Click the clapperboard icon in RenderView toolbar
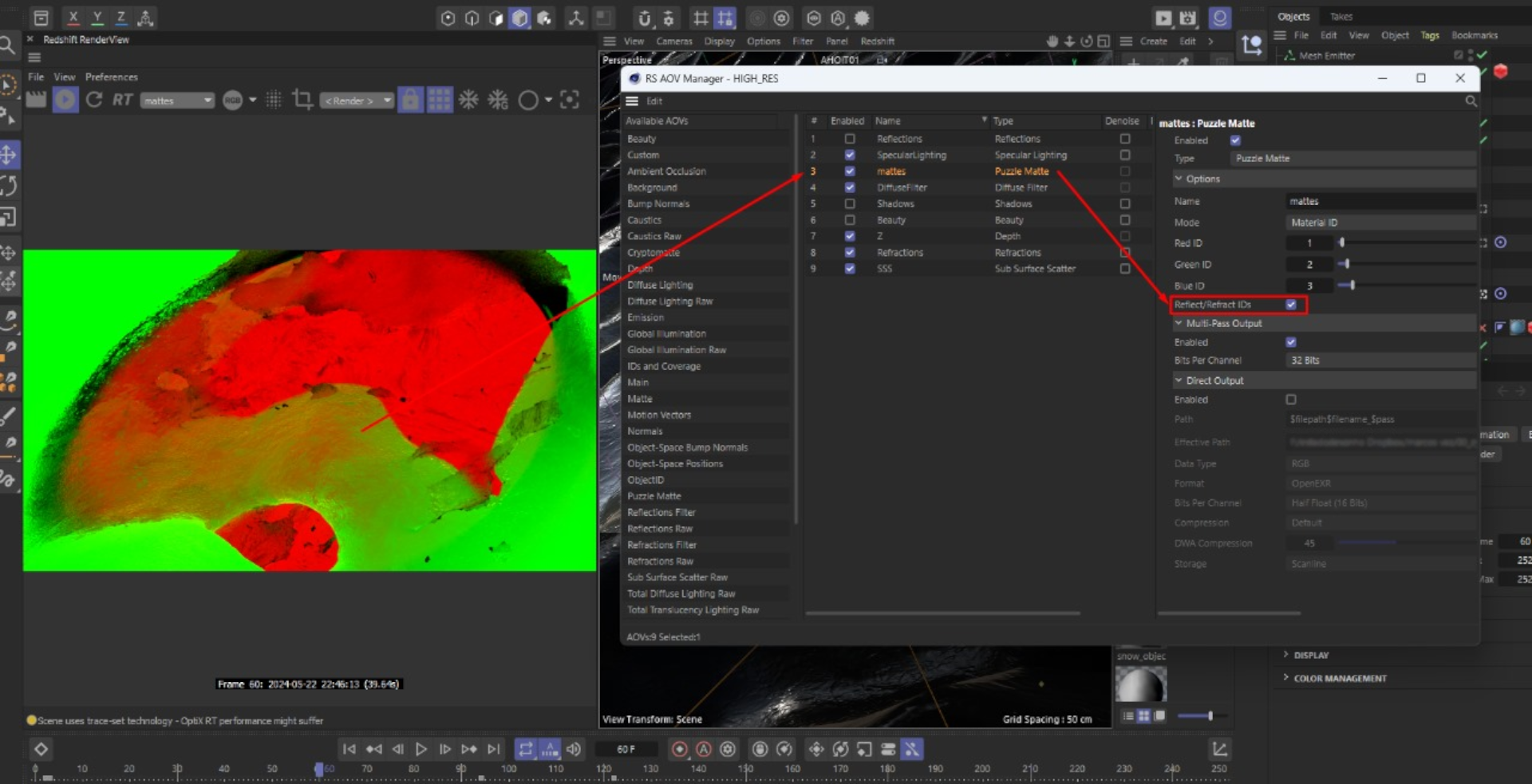Image resolution: width=1532 pixels, height=784 pixels. pos(36,100)
